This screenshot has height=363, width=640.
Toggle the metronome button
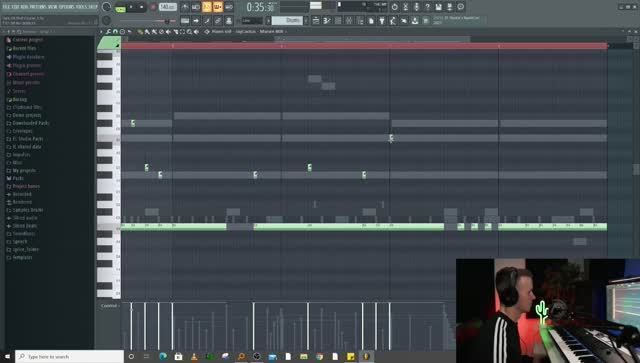pos(185,7)
